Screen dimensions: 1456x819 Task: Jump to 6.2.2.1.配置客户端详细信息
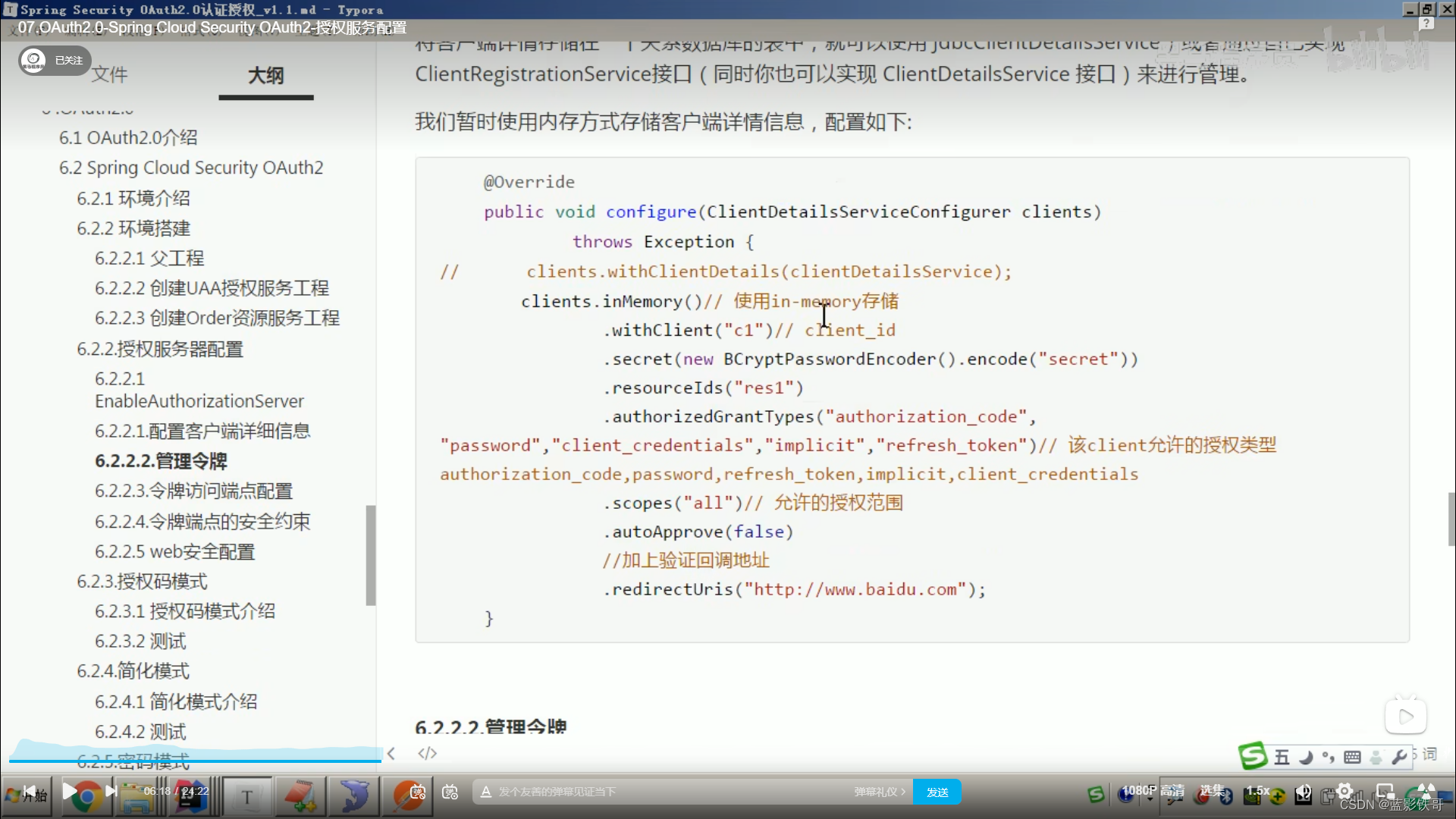point(202,431)
